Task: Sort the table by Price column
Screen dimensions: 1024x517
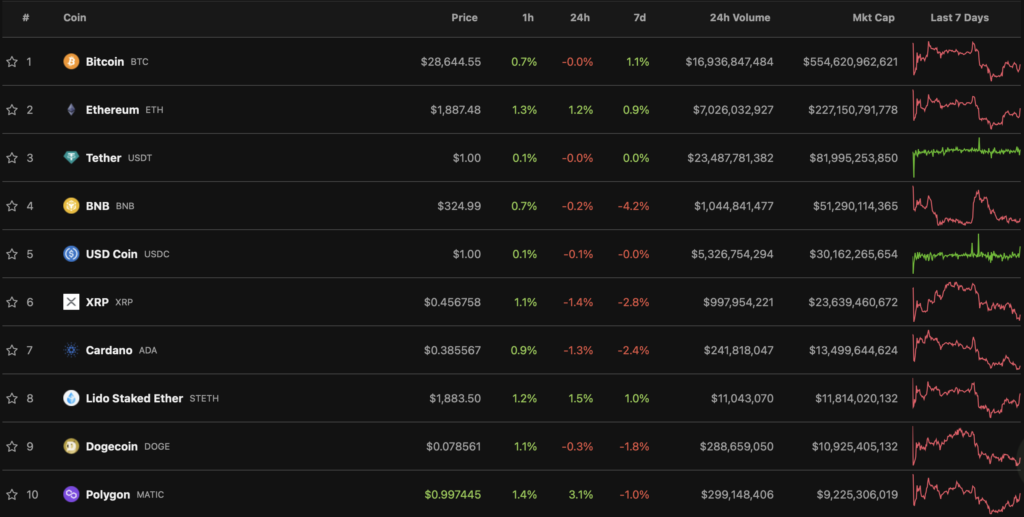Action: (464, 18)
